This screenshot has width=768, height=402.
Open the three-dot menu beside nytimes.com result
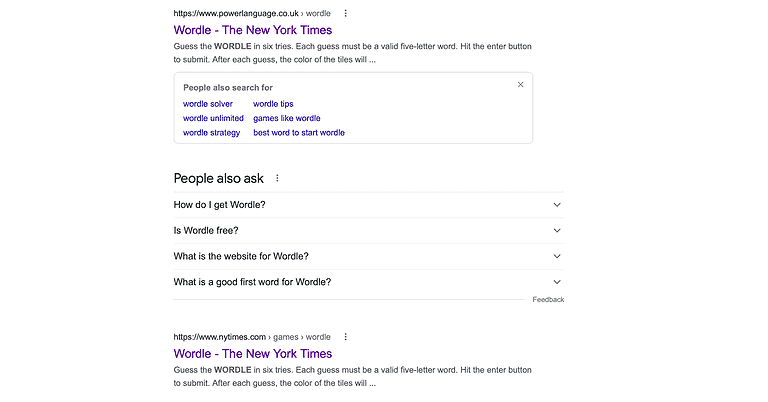tap(346, 337)
